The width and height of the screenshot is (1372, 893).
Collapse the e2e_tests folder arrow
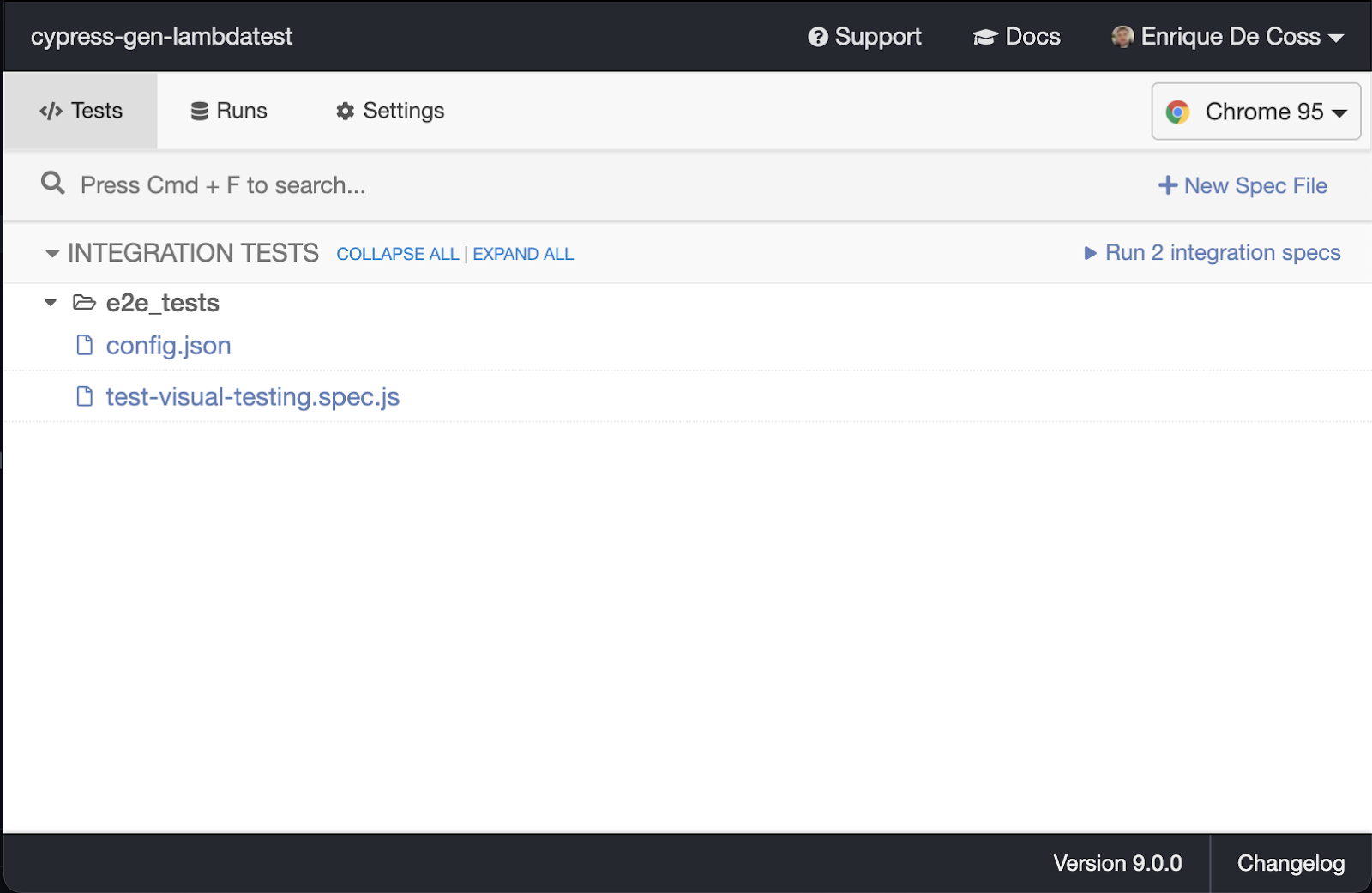tap(51, 302)
